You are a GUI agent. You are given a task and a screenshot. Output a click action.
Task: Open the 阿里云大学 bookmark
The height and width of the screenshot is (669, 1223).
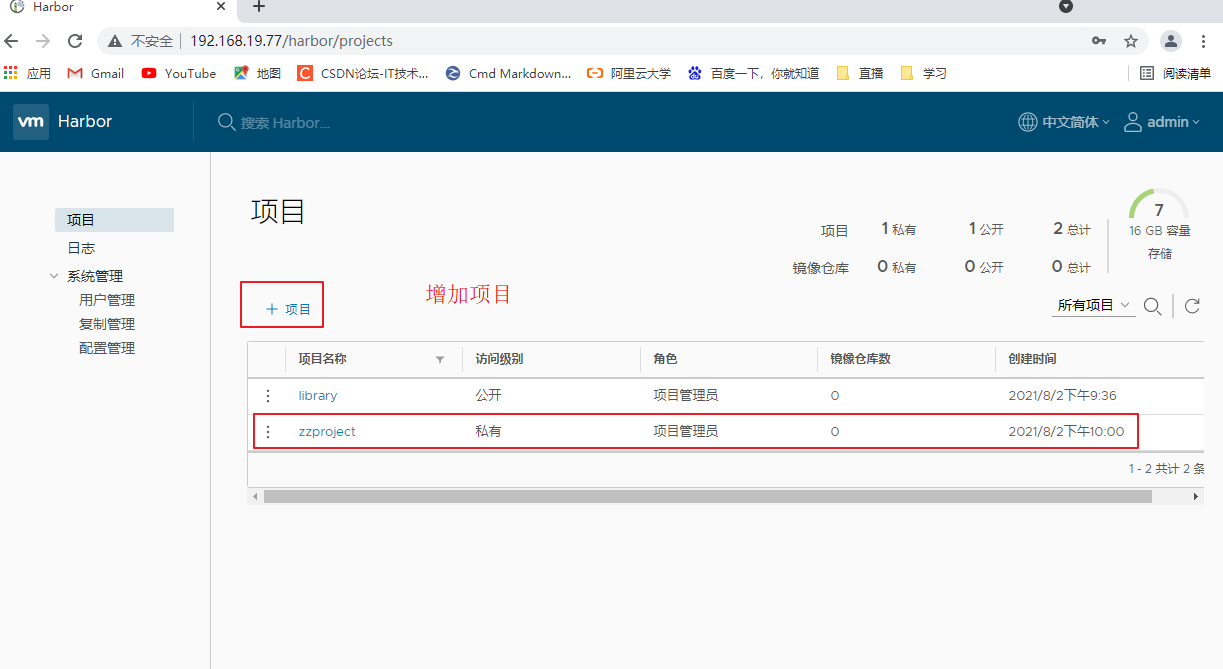pos(629,73)
